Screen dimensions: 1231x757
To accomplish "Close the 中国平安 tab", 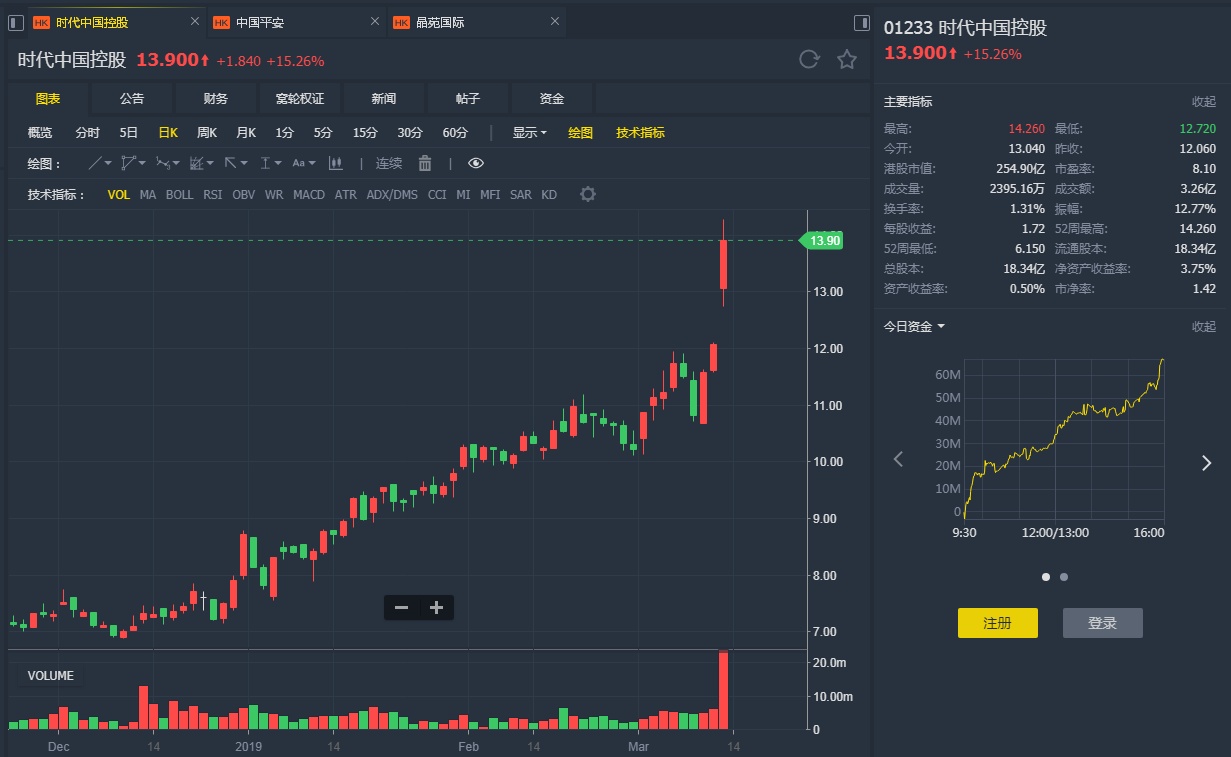I will coord(375,21).
